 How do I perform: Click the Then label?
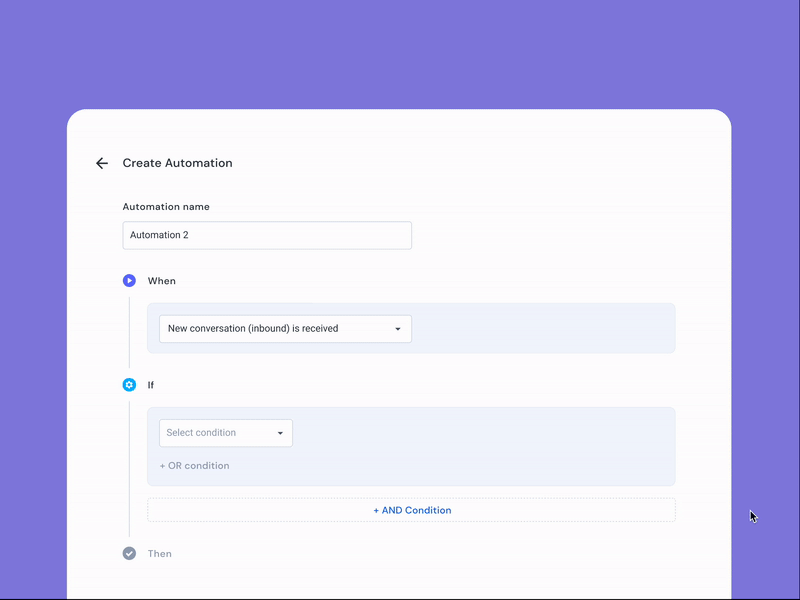pos(160,554)
